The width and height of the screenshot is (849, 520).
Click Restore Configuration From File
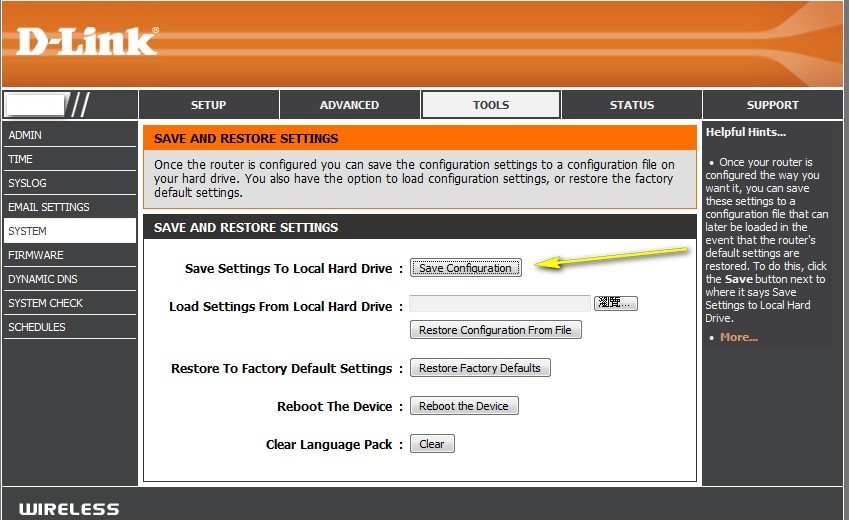pos(495,330)
